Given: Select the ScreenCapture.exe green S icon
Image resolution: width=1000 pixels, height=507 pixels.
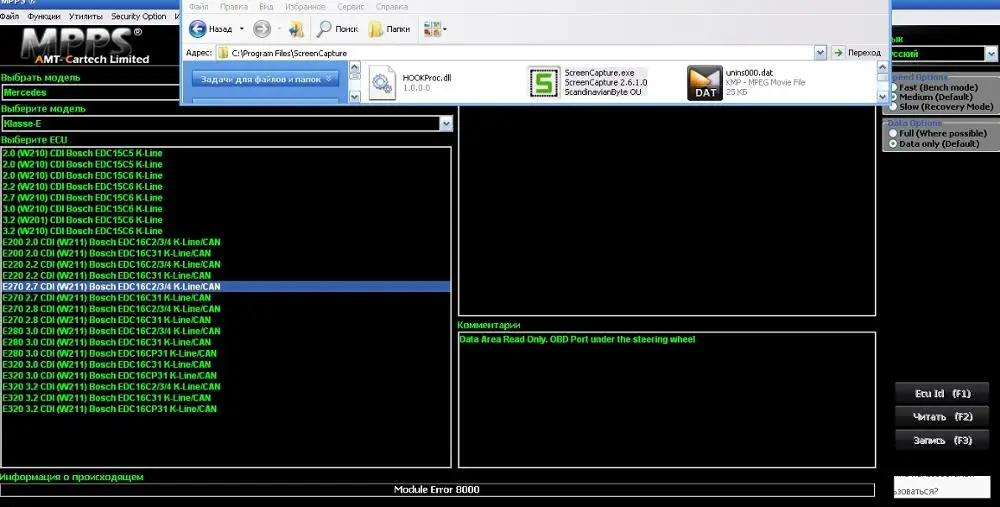Looking at the screenshot, I should pos(544,83).
